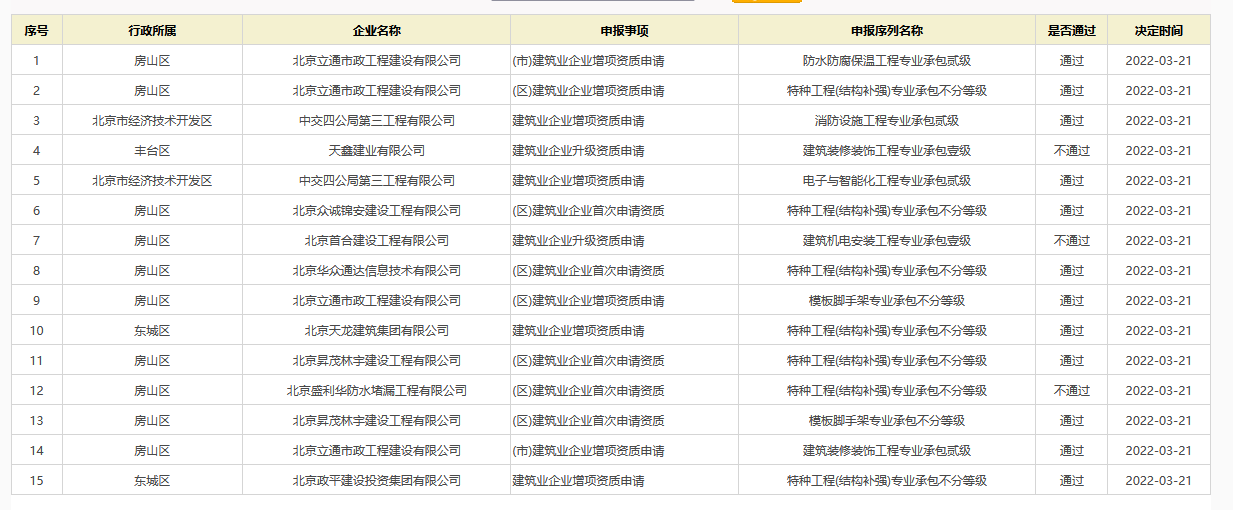This screenshot has height=510, width=1233.
Task: Click date 2022-03-21 in row 8
Action: (x=1159, y=271)
